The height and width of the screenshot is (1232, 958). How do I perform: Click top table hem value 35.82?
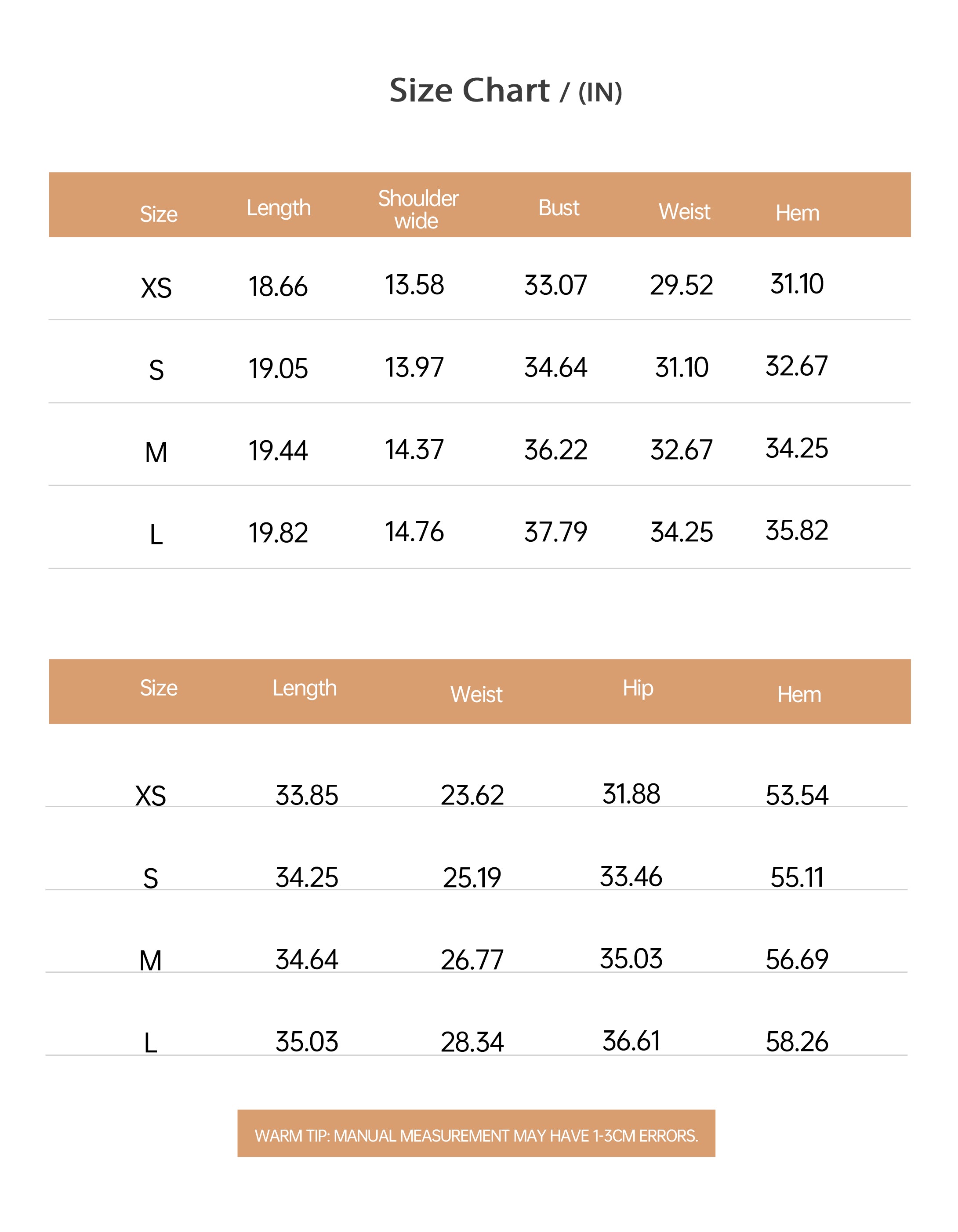point(797,530)
